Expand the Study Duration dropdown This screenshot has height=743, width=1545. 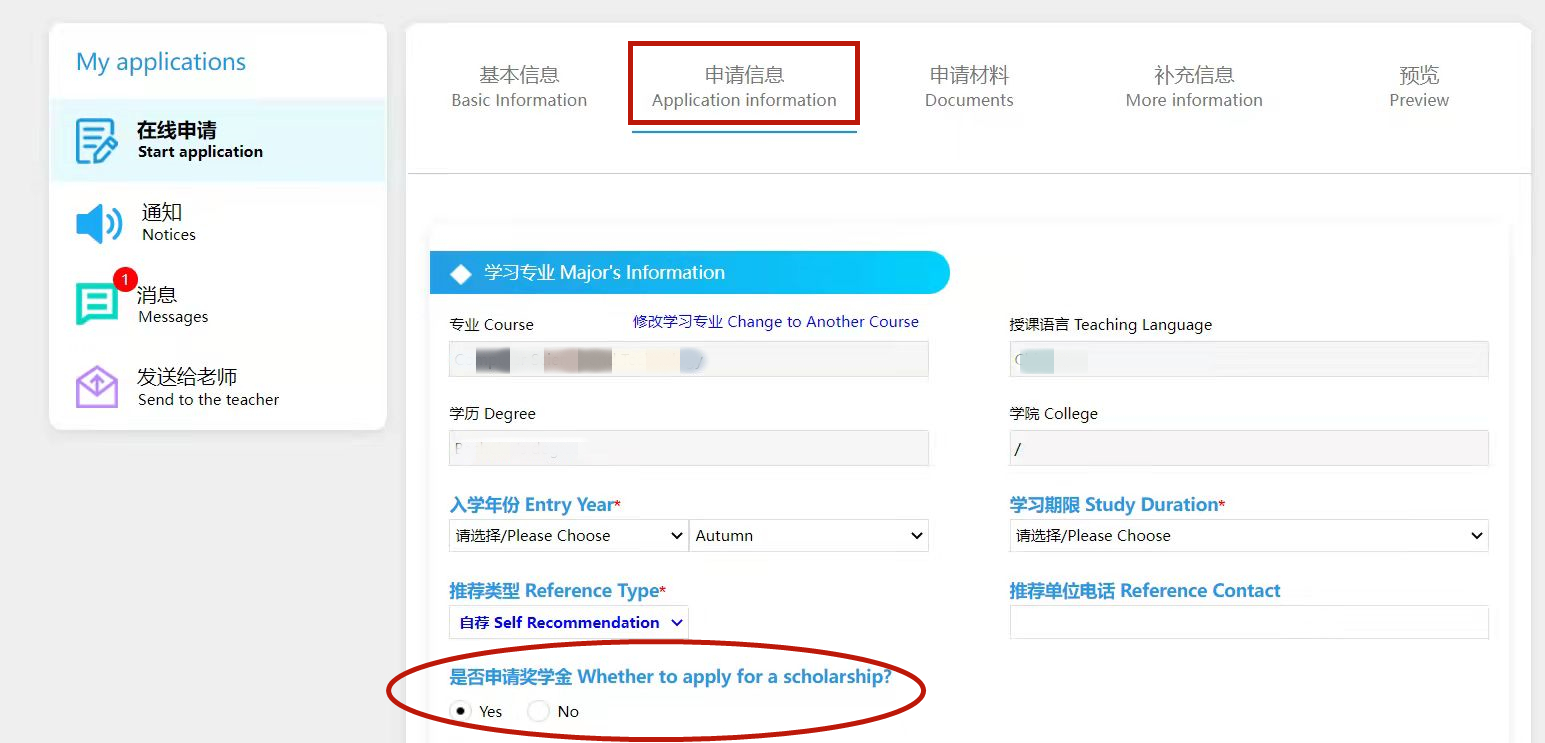pos(1247,535)
